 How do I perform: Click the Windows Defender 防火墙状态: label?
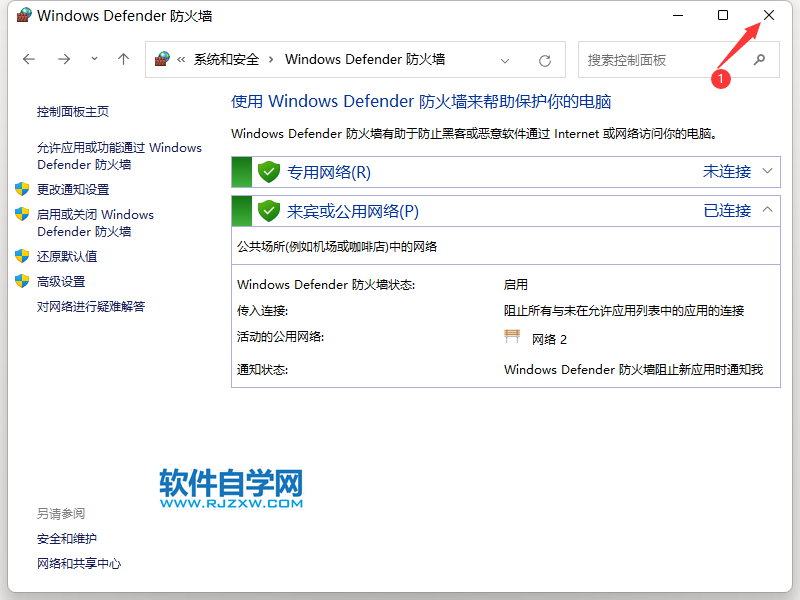point(326,284)
